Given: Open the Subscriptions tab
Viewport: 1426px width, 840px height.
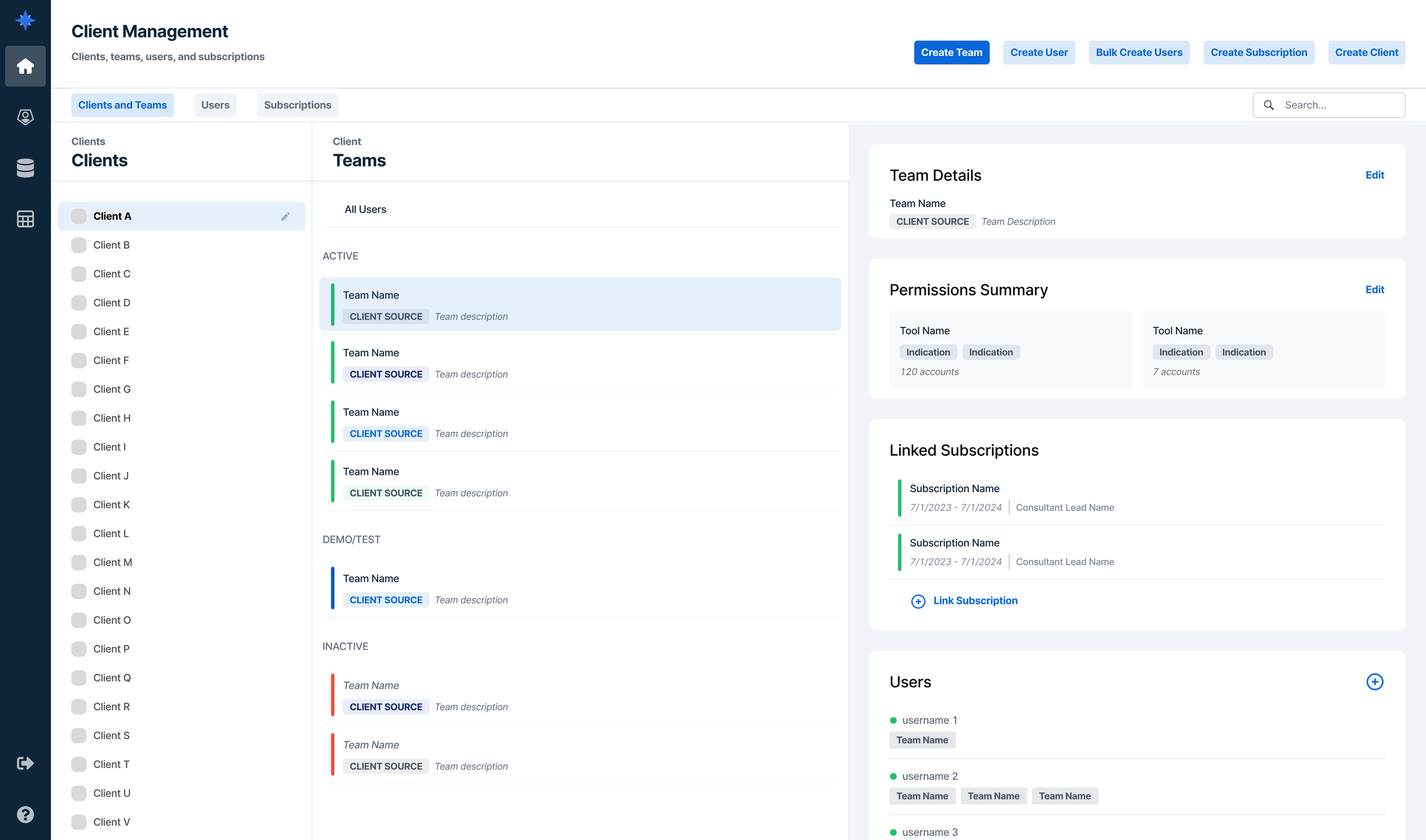Looking at the screenshot, I should point(297,105).
